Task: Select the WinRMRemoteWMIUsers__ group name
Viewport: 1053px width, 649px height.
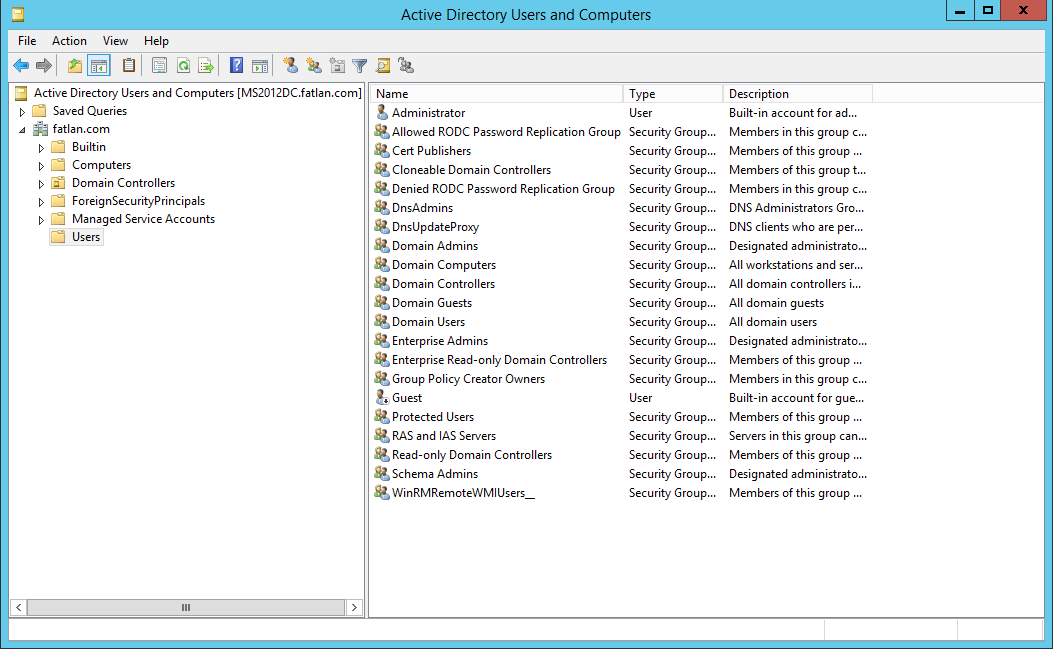Action: (x=463, y=492)
